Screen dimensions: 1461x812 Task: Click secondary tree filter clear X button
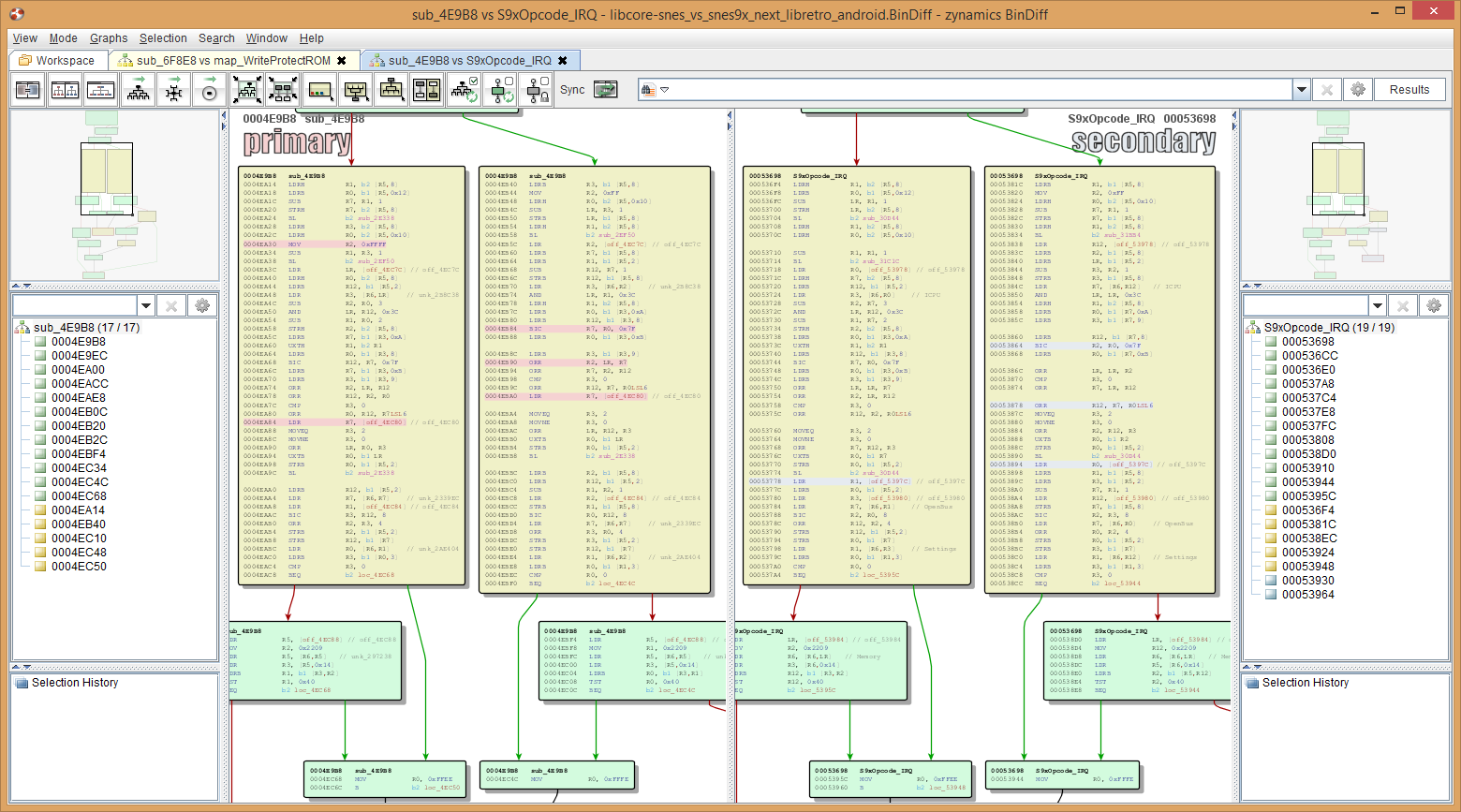(1403, 305)
